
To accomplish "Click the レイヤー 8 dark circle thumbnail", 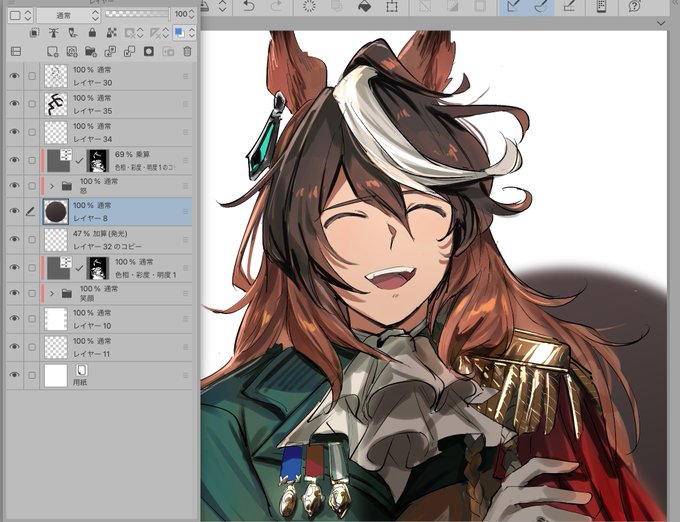I will click(56, 212).
